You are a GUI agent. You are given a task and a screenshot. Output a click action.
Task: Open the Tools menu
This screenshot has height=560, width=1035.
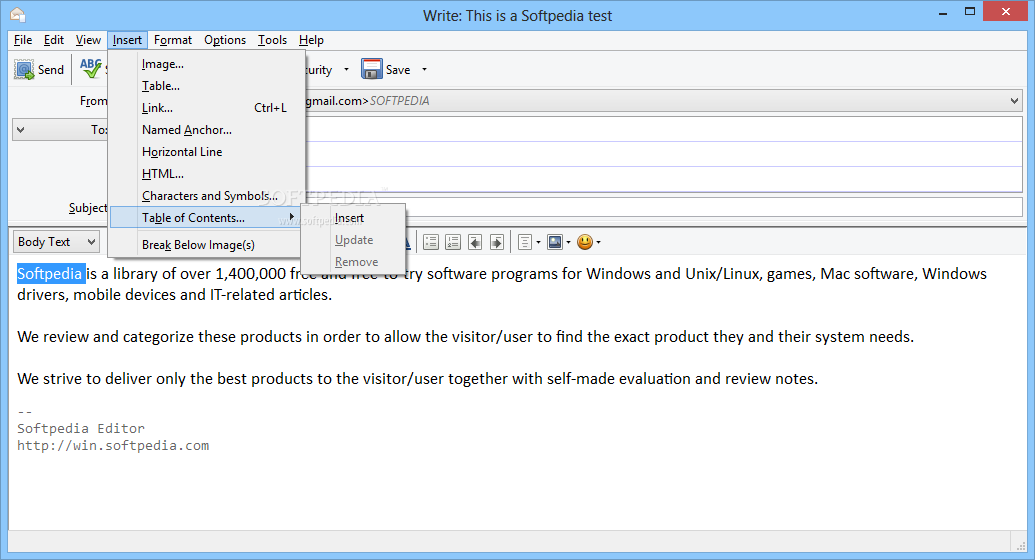(x=272, y=40)
